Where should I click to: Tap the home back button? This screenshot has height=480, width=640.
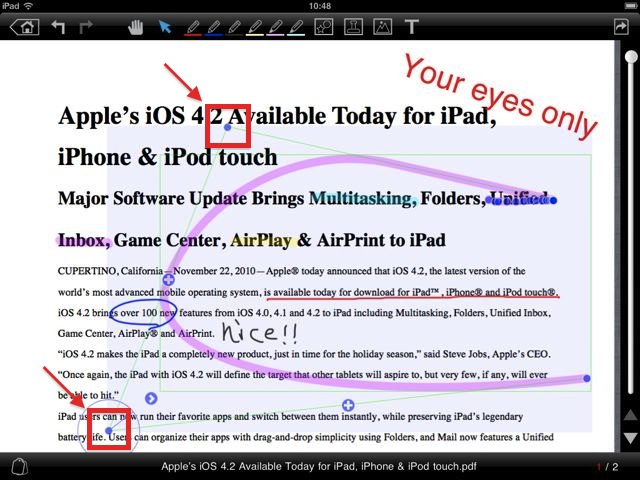coord(25,27)
